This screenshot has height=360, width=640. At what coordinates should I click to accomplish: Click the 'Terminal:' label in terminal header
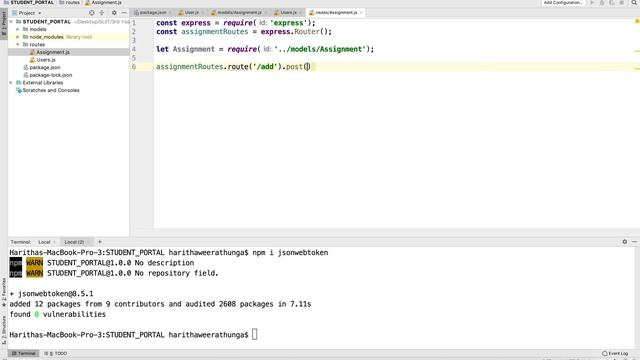pos(20,242)
